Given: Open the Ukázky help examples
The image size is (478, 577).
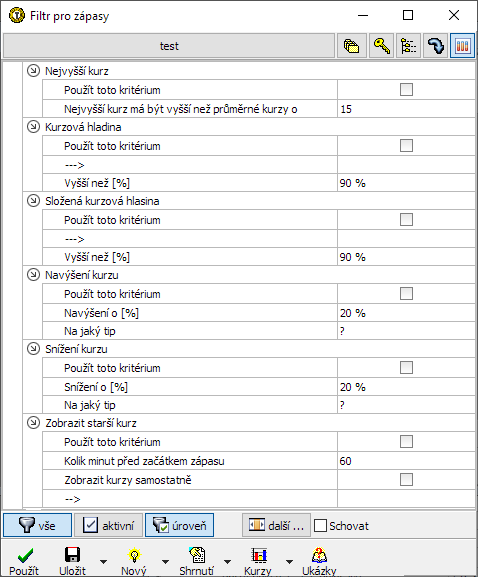Looking at the screenshot, I should (x=319, y=560).
